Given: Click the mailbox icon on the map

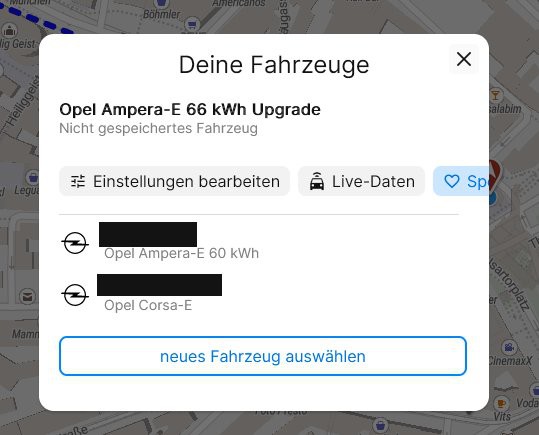Looking at the screenshot, I should (27, 296).
